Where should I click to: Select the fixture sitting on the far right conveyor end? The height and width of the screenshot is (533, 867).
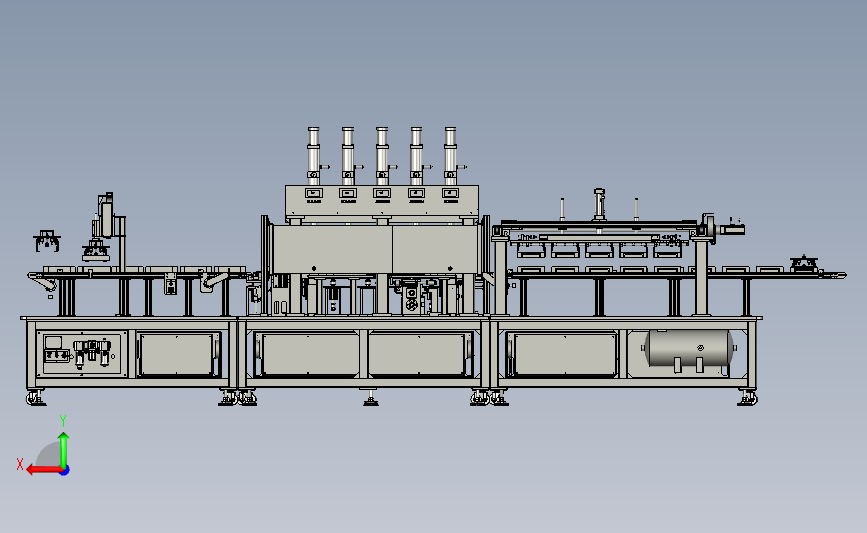coord(805,264)
